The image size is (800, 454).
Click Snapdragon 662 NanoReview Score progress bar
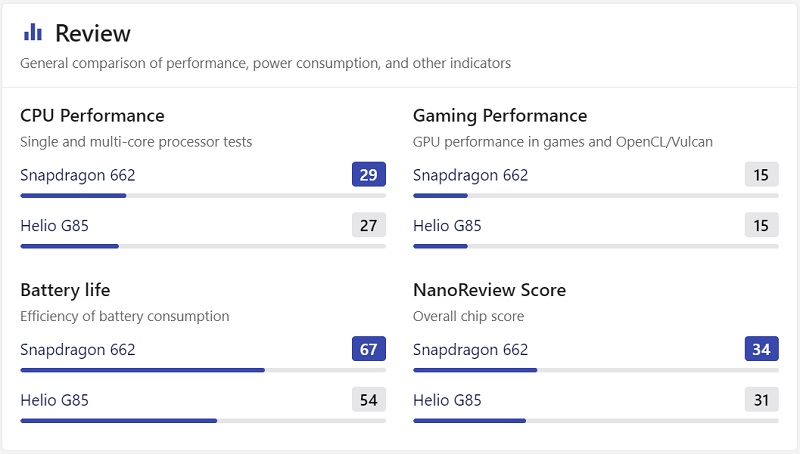point(596,370)
